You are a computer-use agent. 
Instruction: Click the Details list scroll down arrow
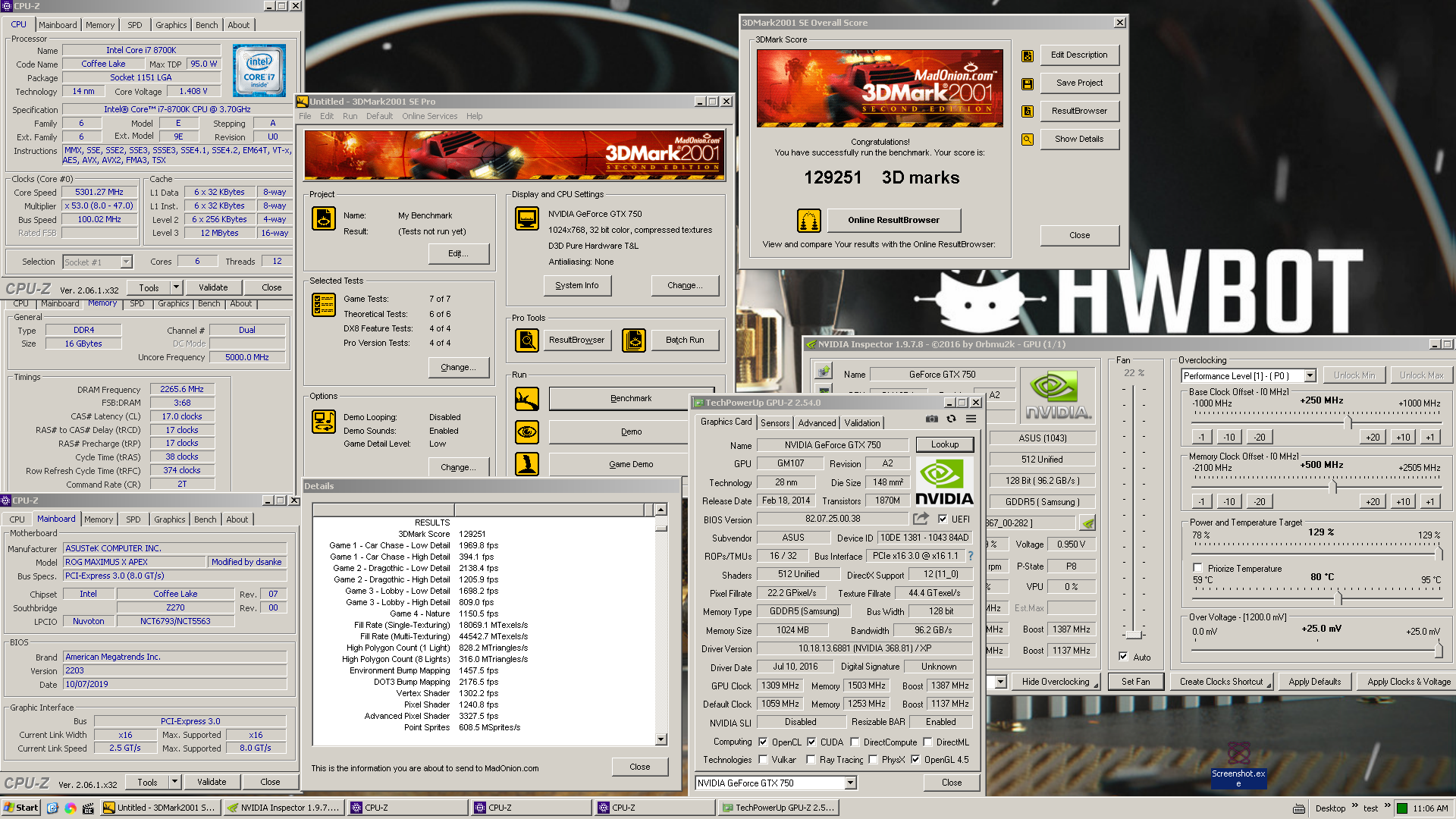coord(661,739)
